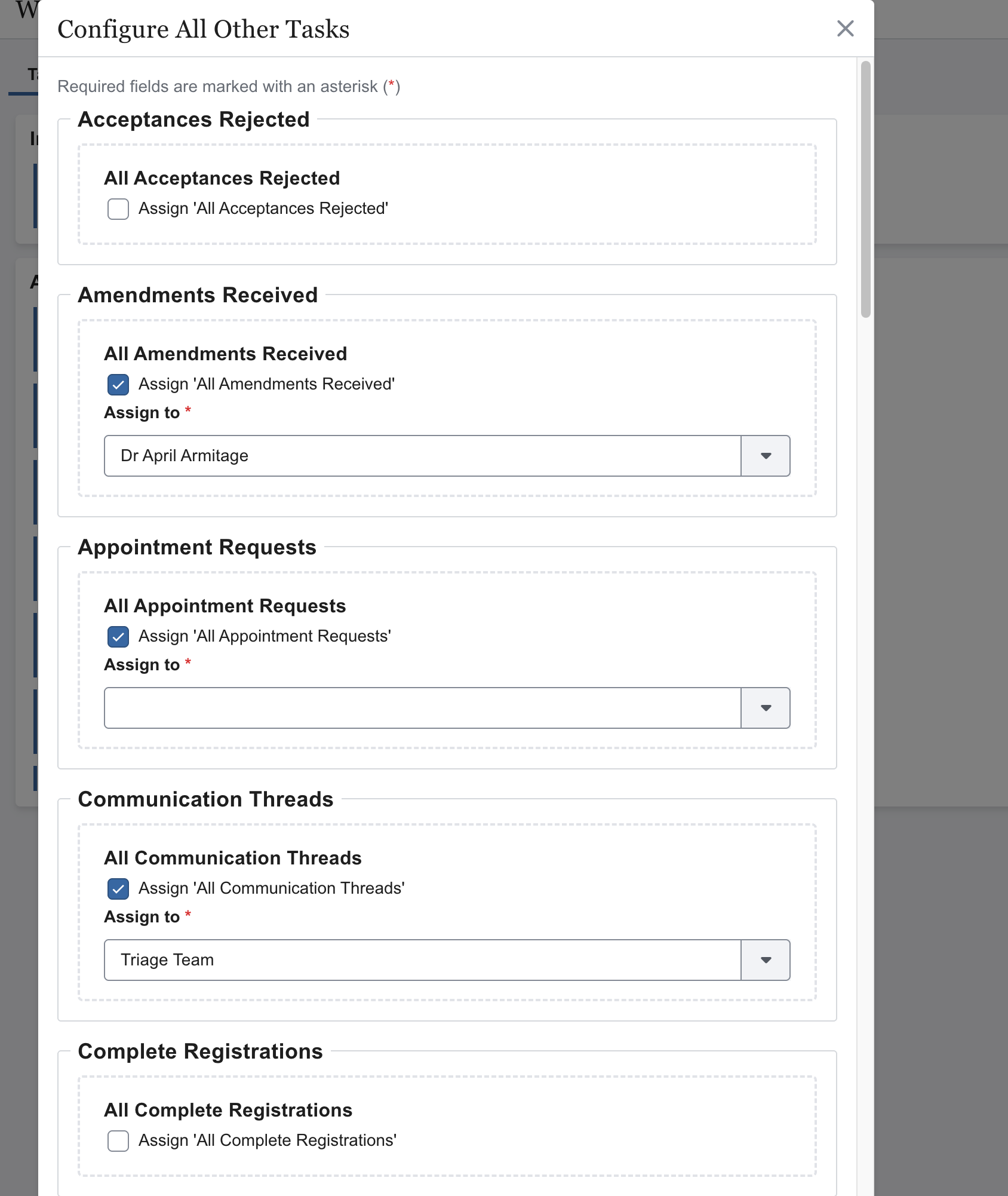Screen dimensions: 1008x1196
Task: Click the "Assign 'All Acceptances Rejected'" label text
Action: point(263,208)
